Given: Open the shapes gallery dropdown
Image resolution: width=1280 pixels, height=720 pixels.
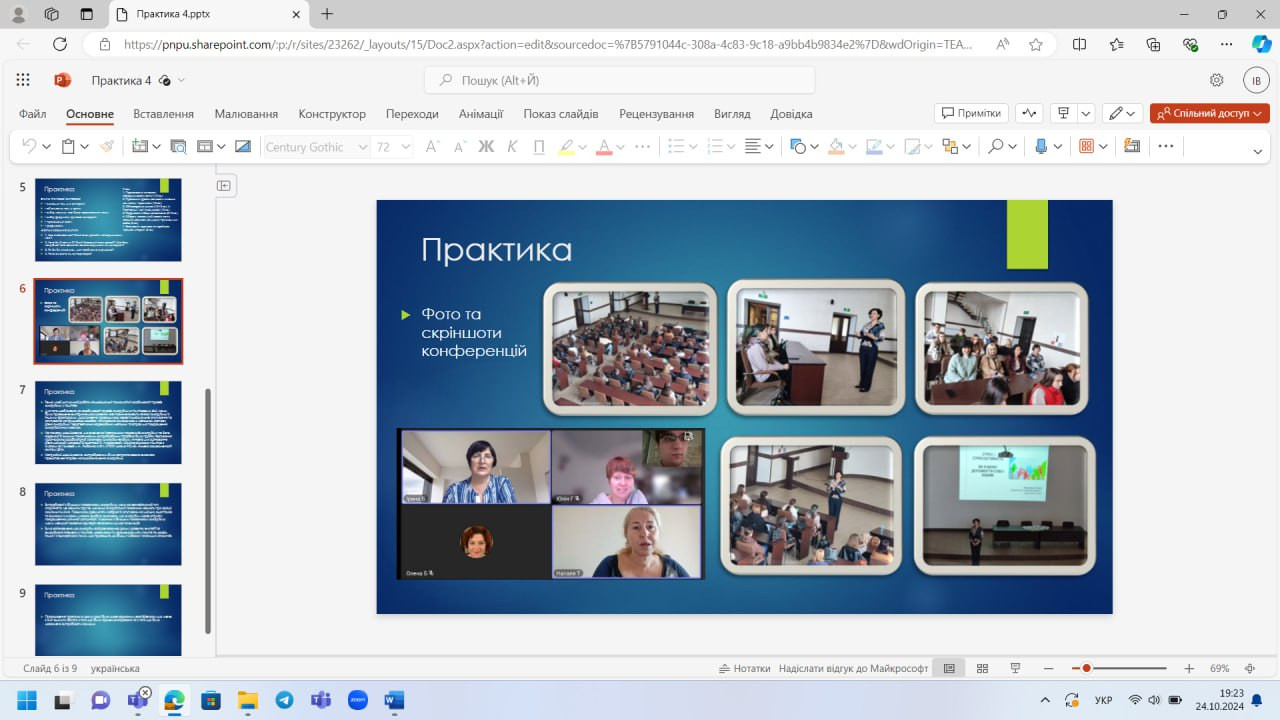Looking at the screenshot, I should [815, 146].
